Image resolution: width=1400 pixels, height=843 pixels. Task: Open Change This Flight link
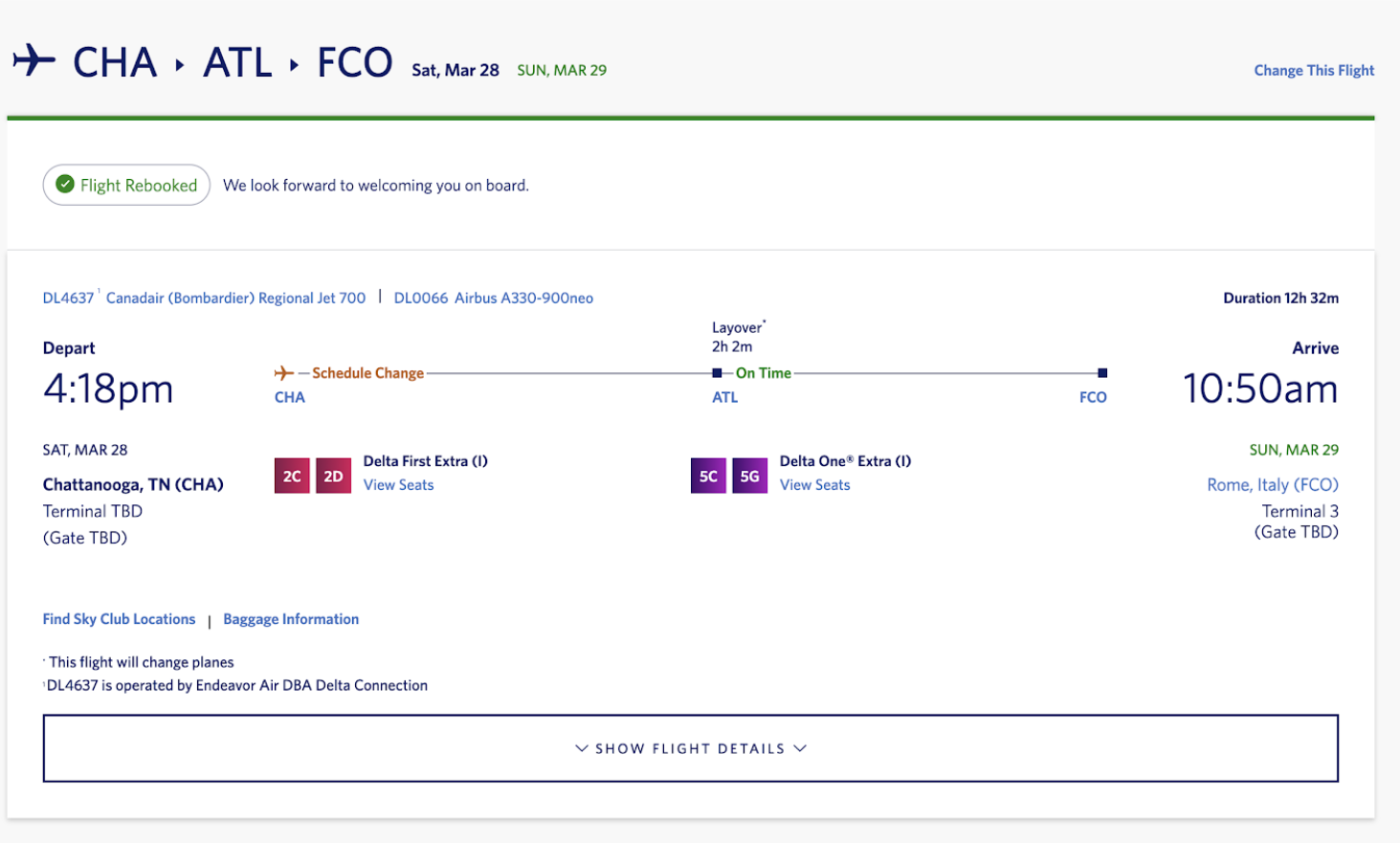tap(1314, 70)
